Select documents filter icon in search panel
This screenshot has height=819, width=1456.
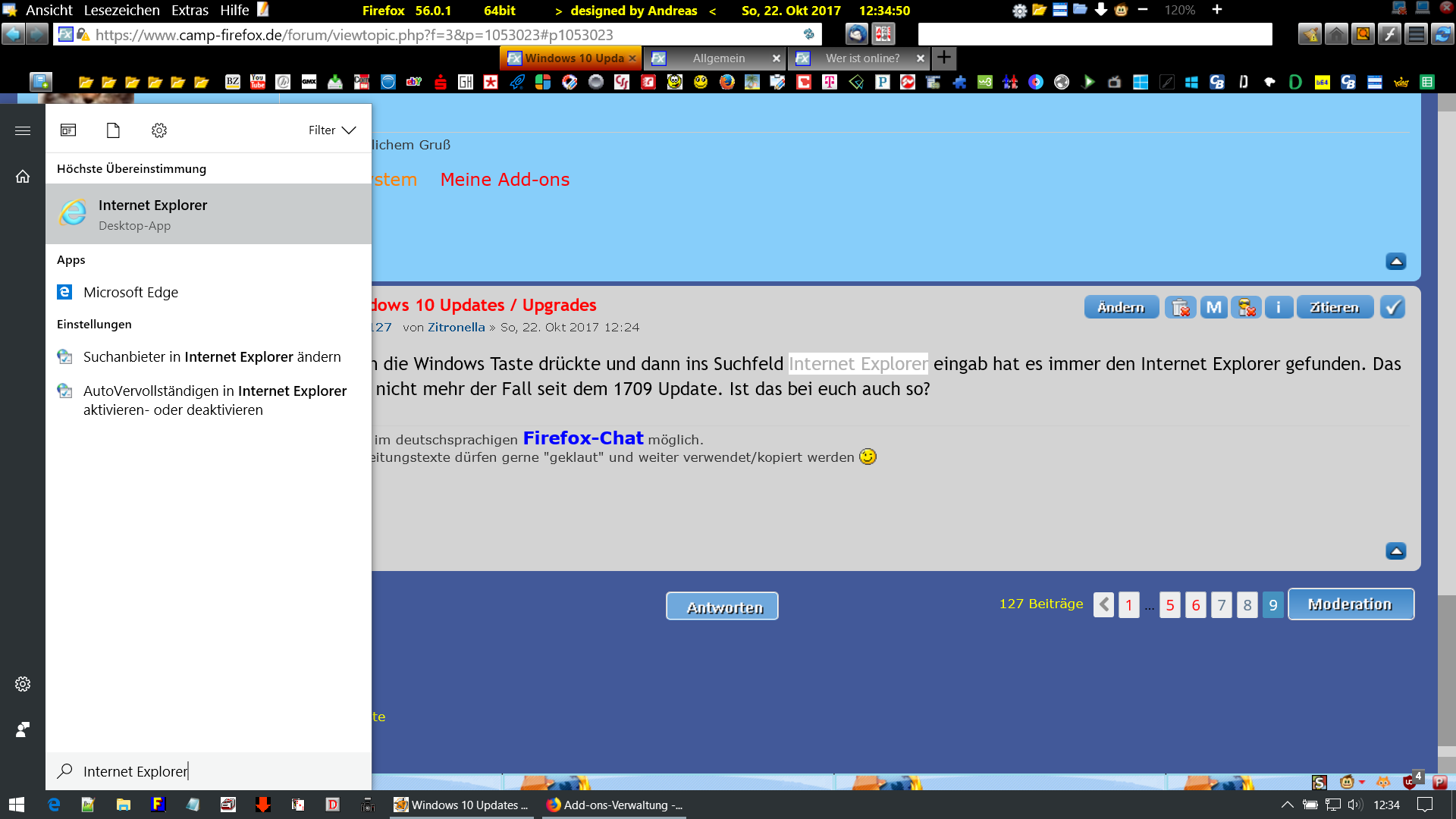pos(113,130)
